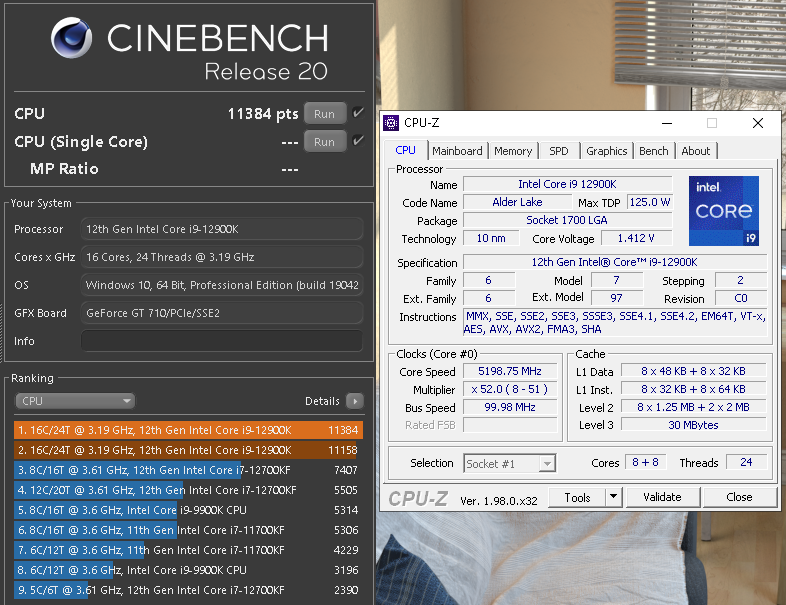
Task: Click the Intel Core i9 badge logo
Action: tap(723, 211)
